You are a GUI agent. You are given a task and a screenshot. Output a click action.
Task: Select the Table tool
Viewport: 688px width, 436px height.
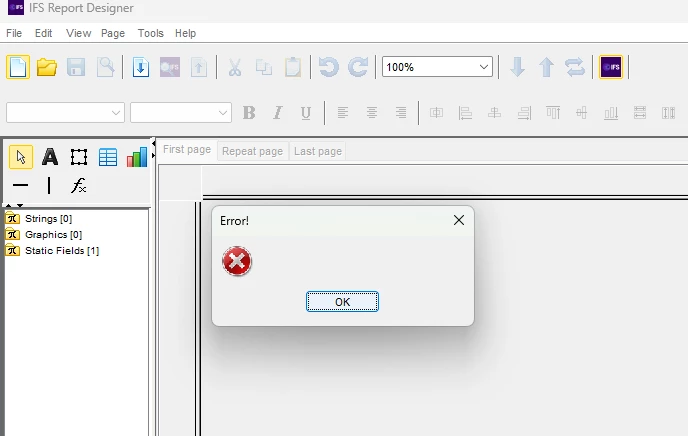(108, 157)
